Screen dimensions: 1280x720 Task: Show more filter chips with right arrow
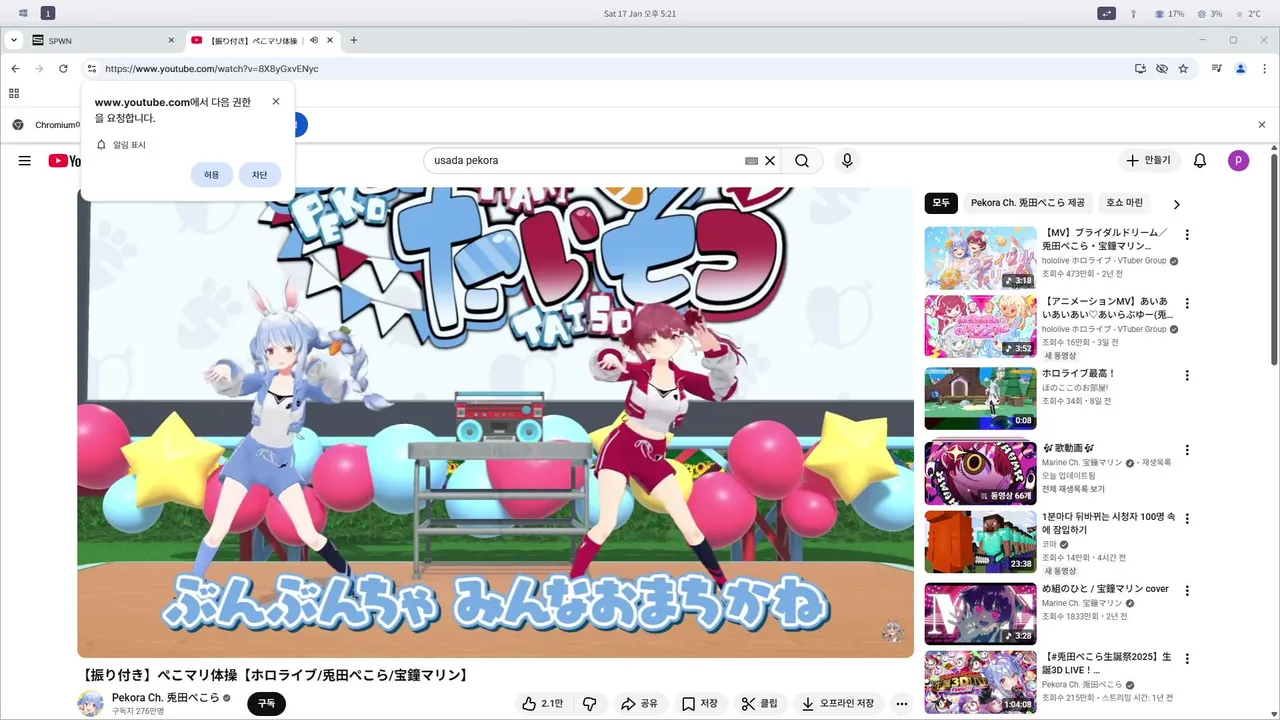(x=1177, y=204)
